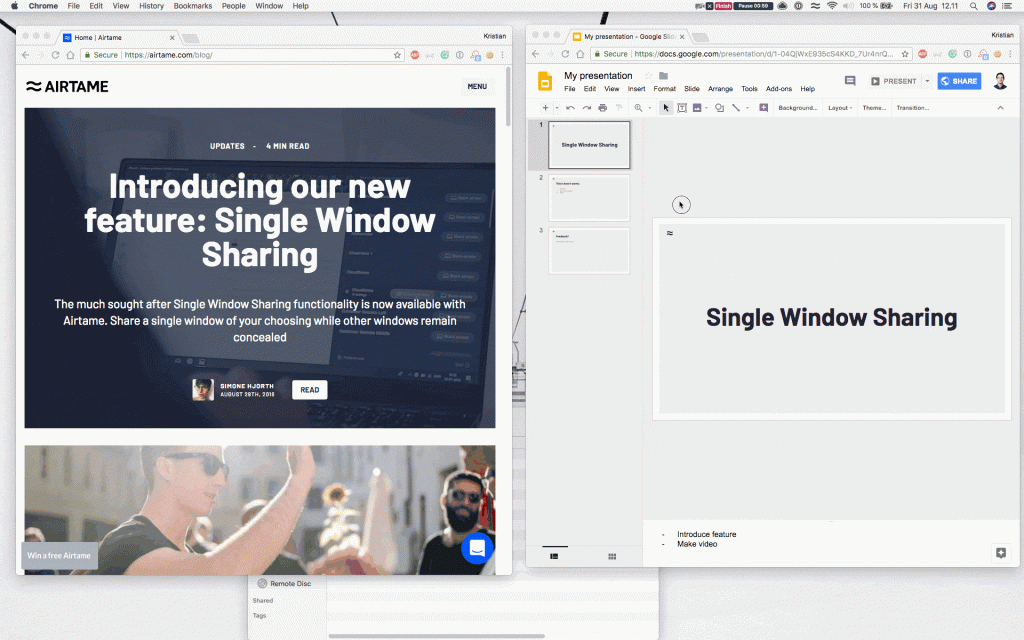Star the My presentation document
This screenshot has width=1024, height=640.
[648, 76]
